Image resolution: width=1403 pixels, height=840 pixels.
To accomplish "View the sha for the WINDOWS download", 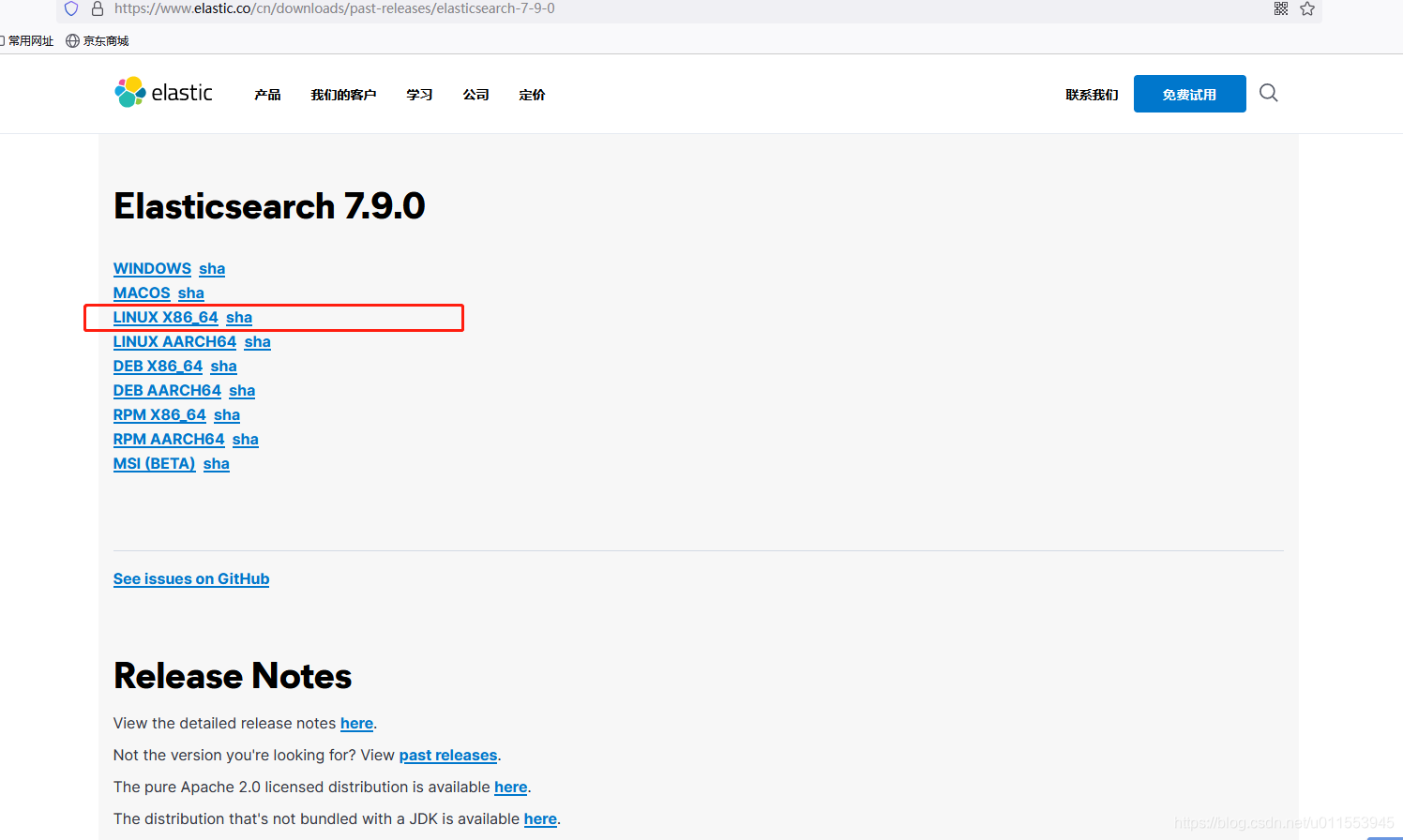I will coord(212,268).
